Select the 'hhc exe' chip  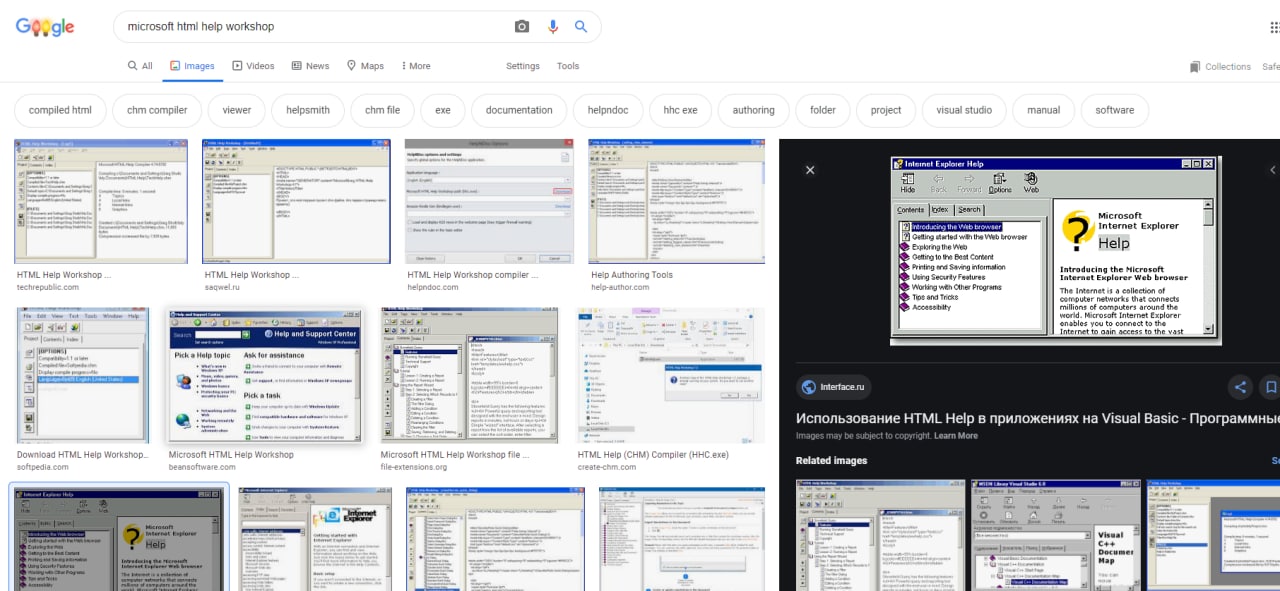[x=678, y=110]
